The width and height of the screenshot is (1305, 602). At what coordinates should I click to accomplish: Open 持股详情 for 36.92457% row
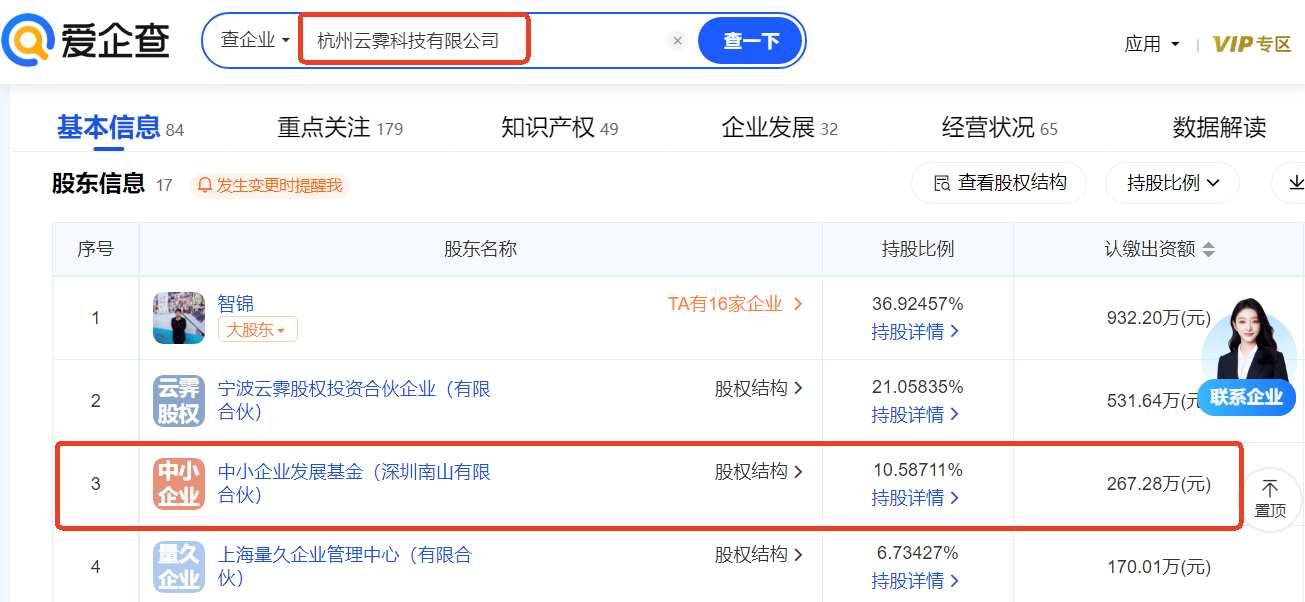[x=915, y=331]
